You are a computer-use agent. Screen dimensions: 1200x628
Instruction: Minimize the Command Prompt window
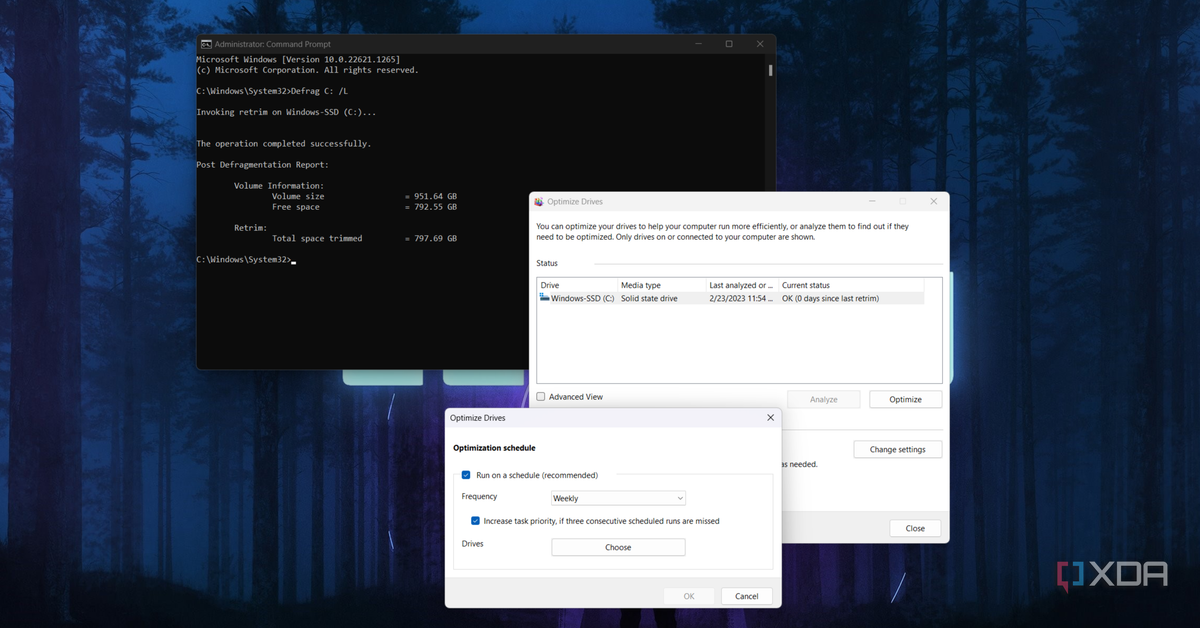(697, 44)
